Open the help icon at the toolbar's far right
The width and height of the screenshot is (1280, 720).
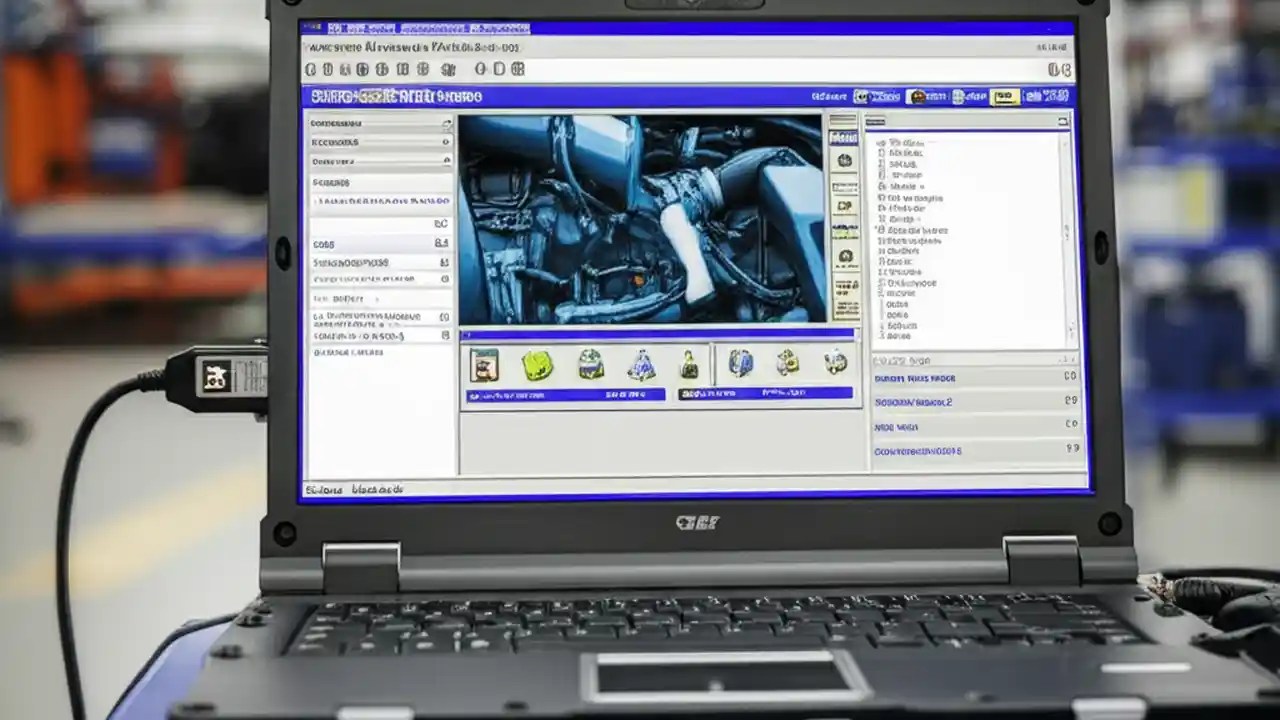(1066, 69)
